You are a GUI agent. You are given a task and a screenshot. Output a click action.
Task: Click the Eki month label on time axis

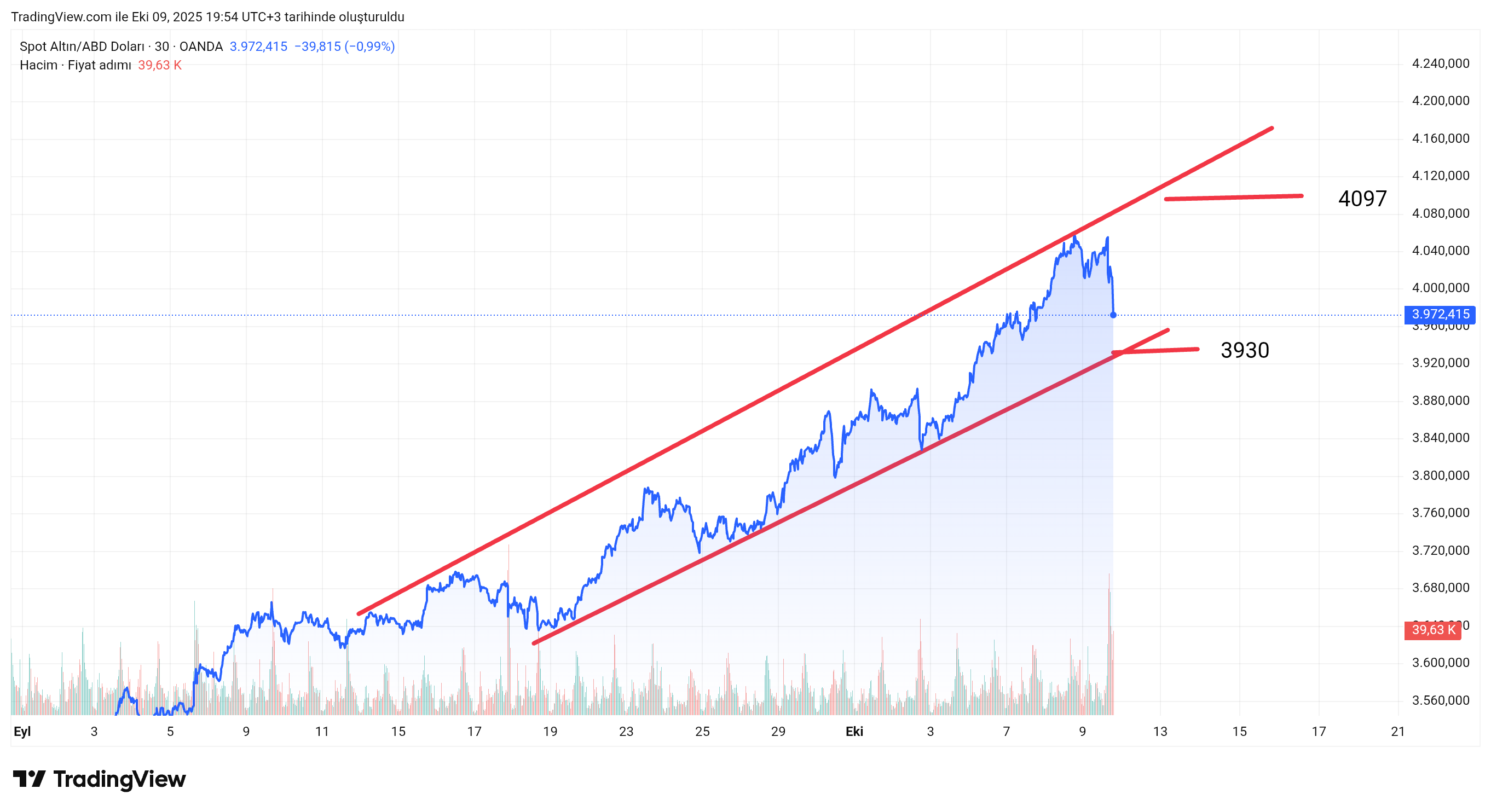click(854, 731)
